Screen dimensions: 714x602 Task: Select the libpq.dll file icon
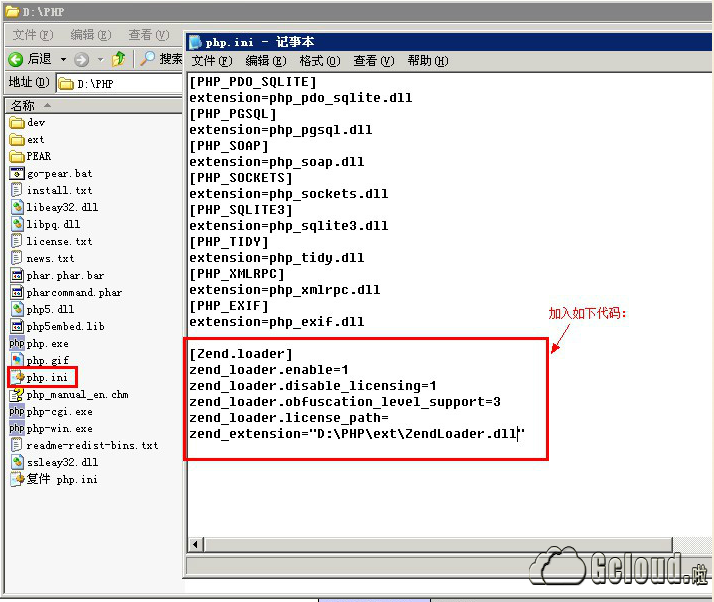click(x=17, y=224)
